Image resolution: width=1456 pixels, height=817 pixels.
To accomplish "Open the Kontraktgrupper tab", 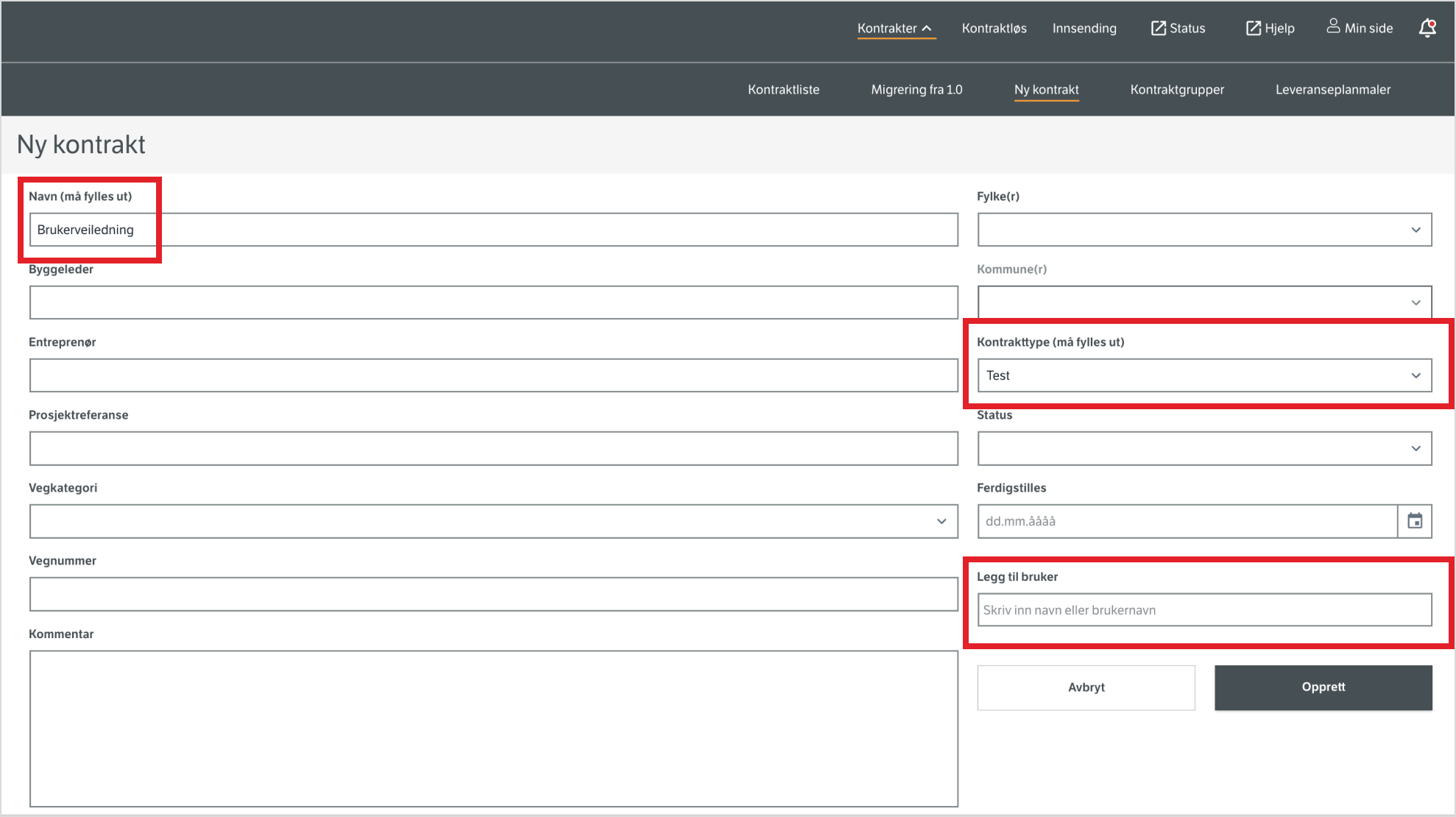I will pos(1177,90).
